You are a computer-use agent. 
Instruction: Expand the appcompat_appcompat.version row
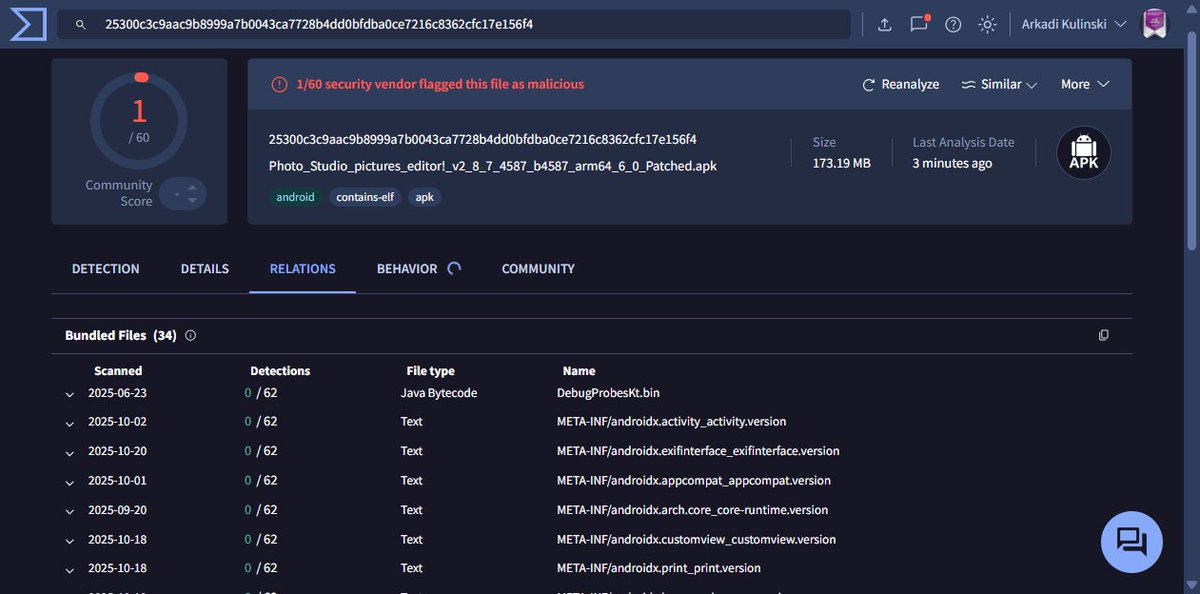pyautogui.click(x=70, y=483)
